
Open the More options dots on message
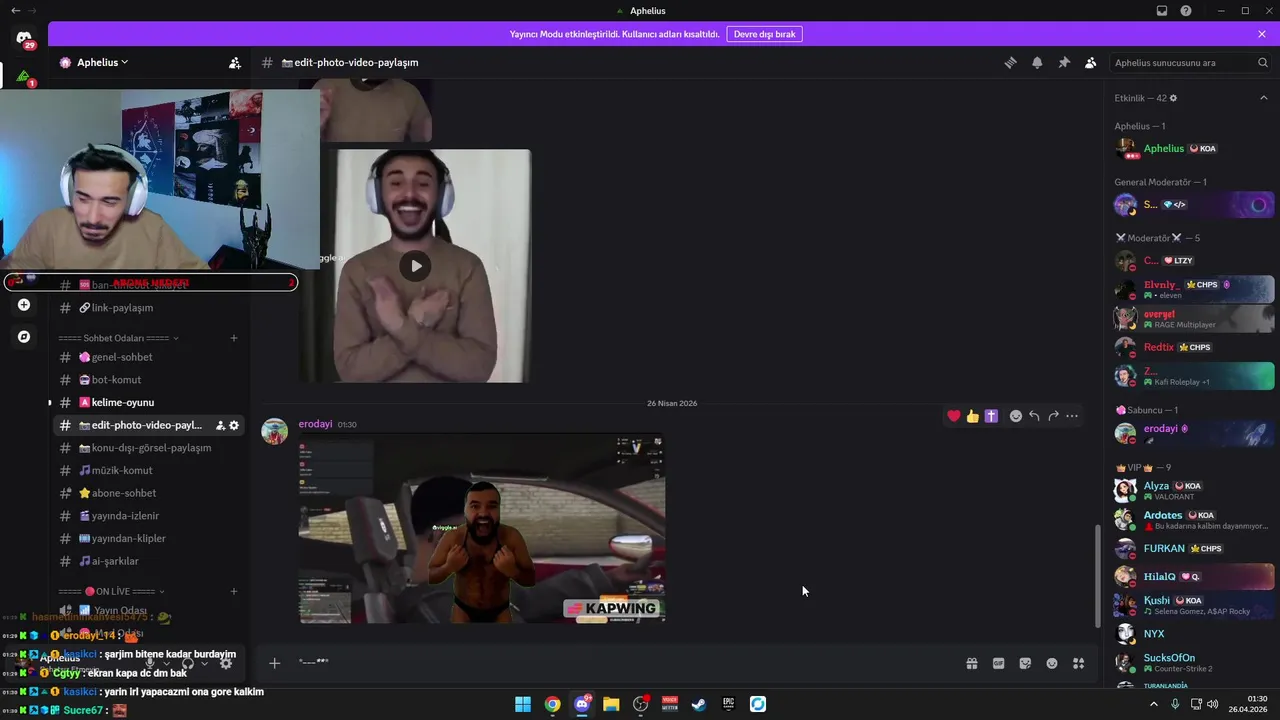[x=1072, y=416]
